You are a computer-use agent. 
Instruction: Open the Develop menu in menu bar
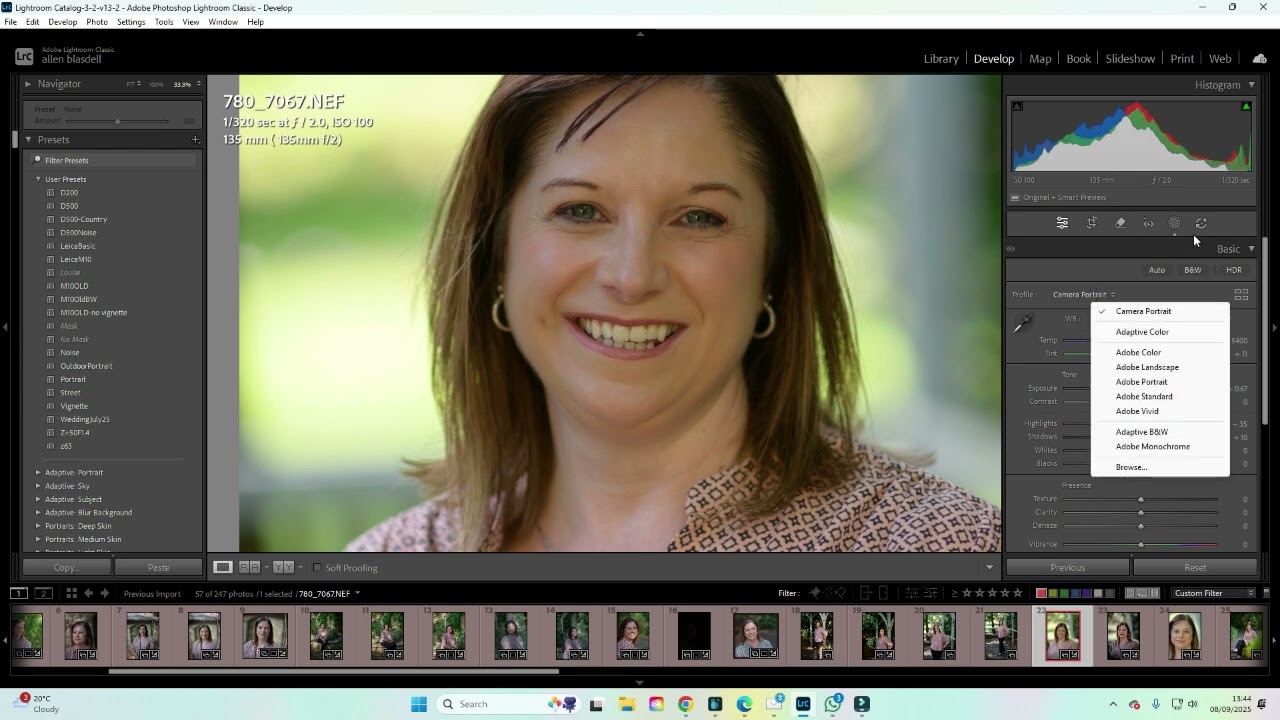pos(62,22)
